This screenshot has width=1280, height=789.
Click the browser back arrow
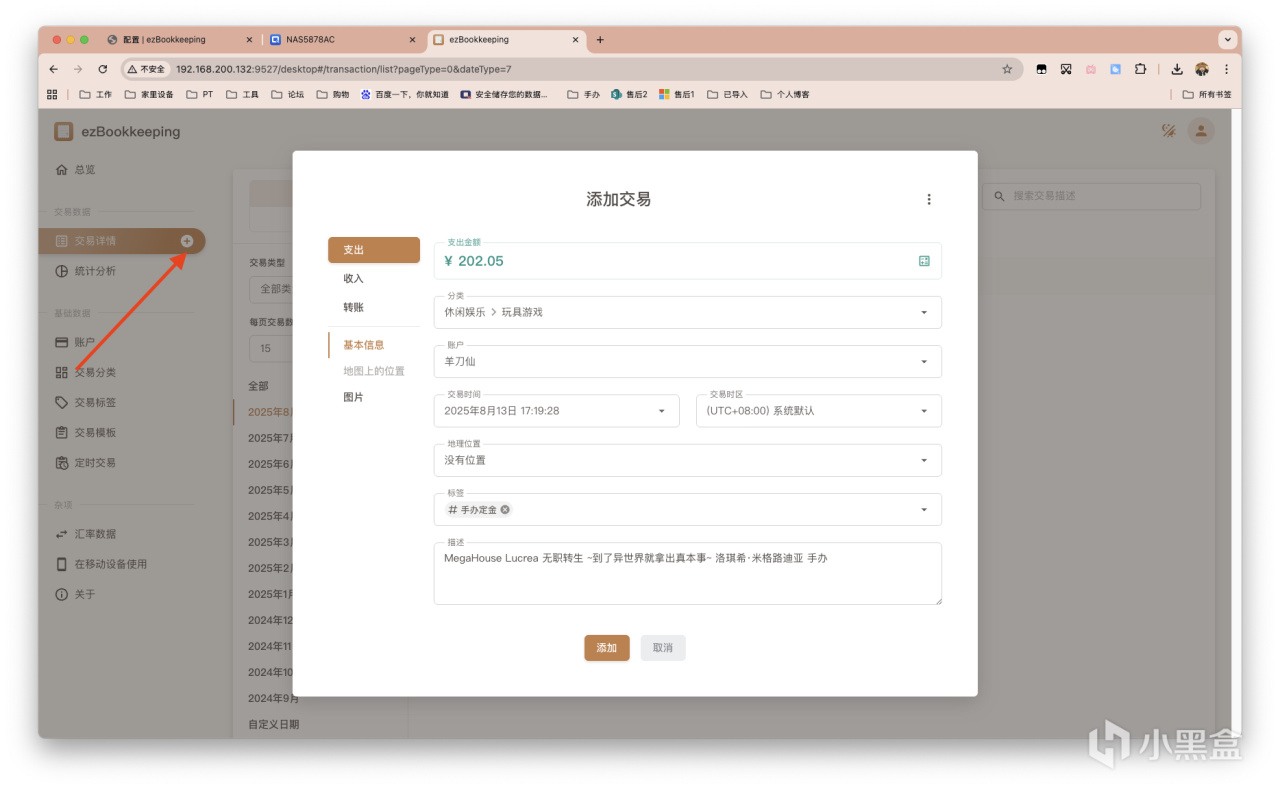click(53, 69)
